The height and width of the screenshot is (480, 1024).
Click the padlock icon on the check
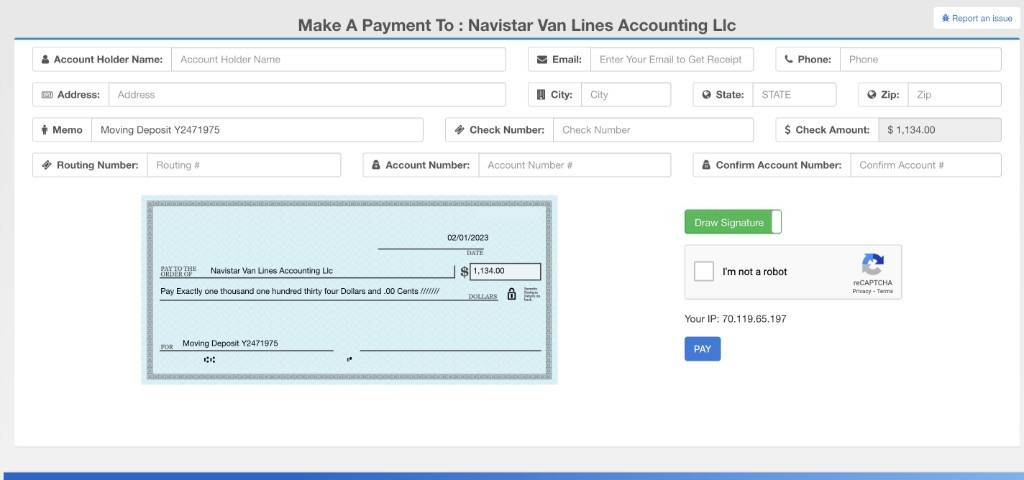511,294
